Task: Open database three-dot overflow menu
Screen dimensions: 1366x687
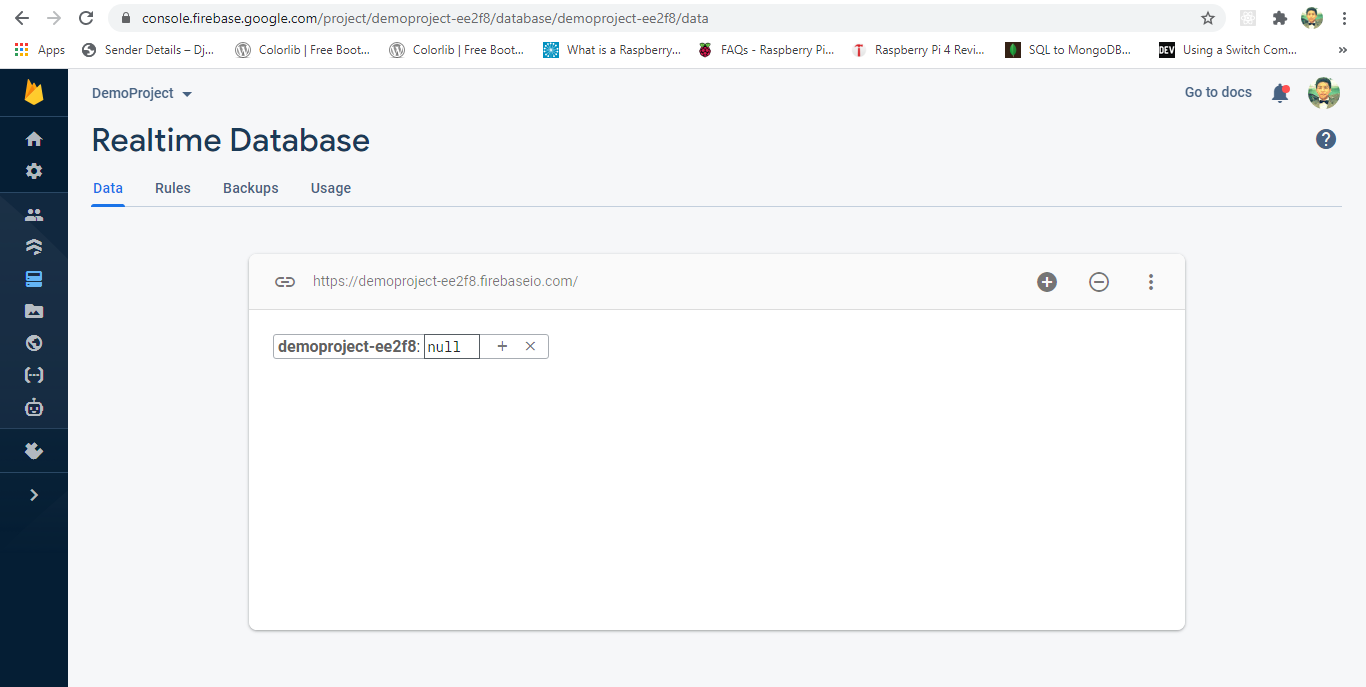Action: coord(1151,282)
